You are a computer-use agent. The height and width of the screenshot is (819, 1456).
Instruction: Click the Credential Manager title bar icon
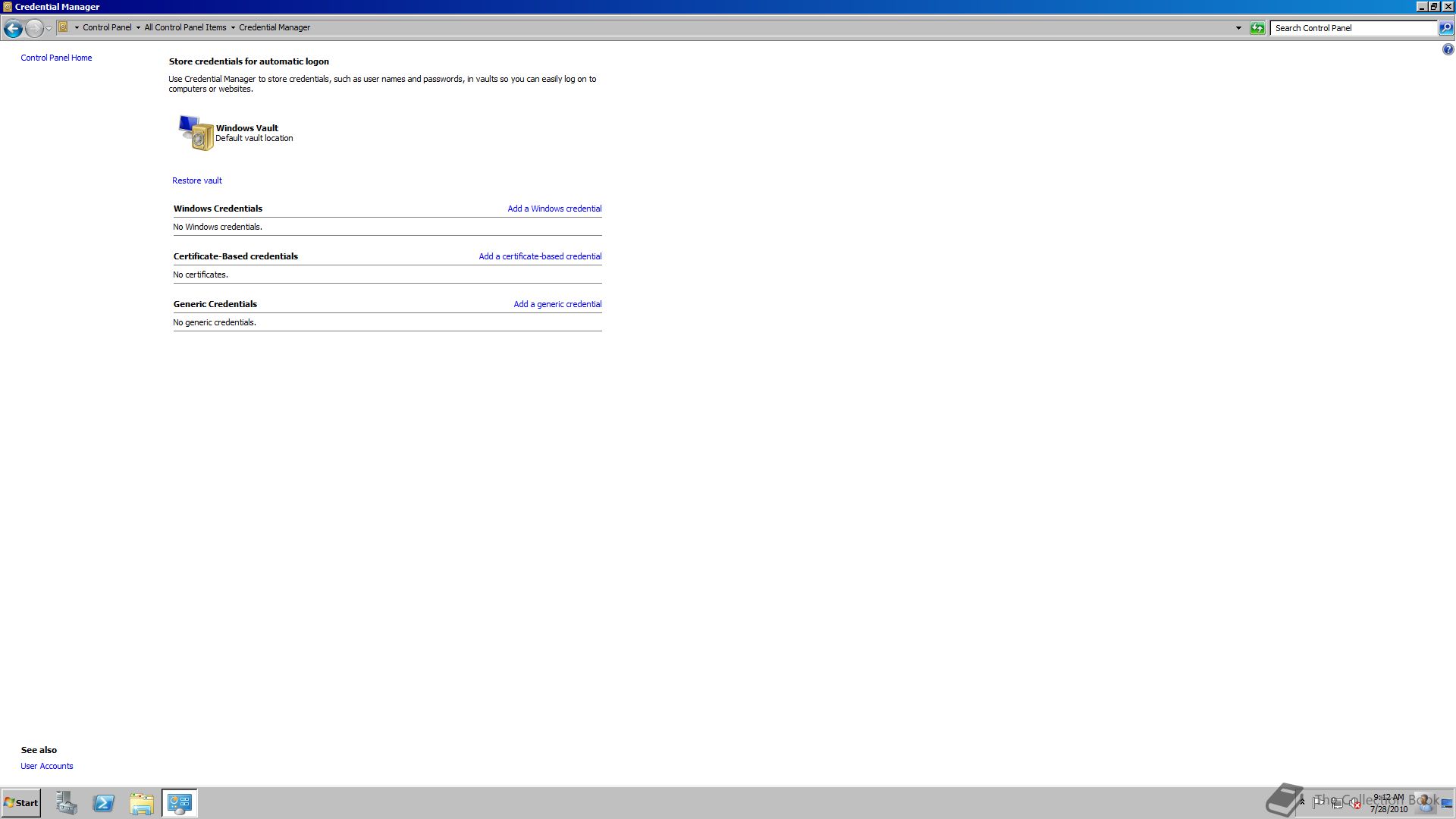point(8,7)
